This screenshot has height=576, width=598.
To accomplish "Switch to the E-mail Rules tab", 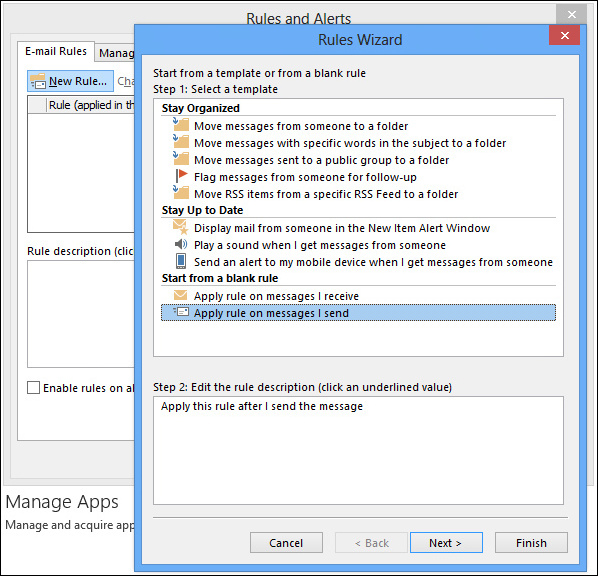I will [56, 51].
